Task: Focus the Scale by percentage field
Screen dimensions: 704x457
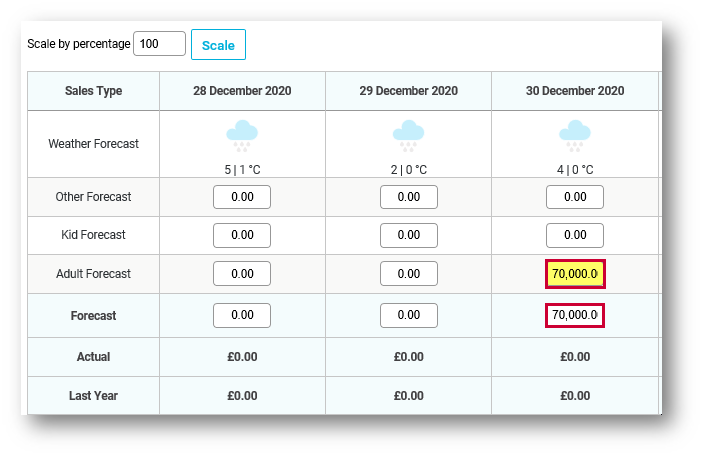Action: [159, 44]
